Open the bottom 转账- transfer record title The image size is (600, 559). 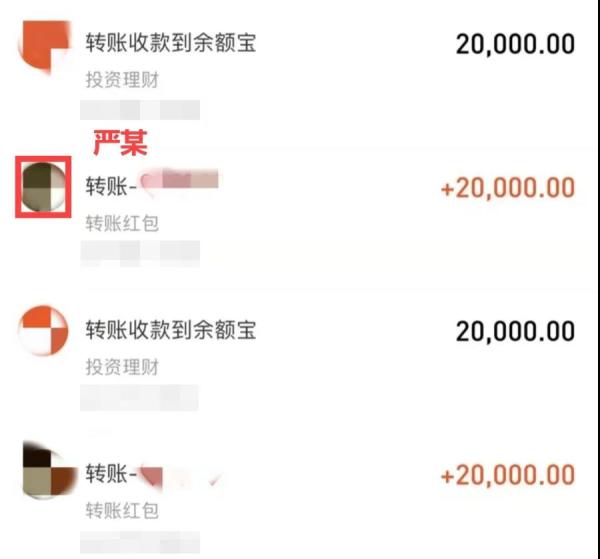(111, 474)
